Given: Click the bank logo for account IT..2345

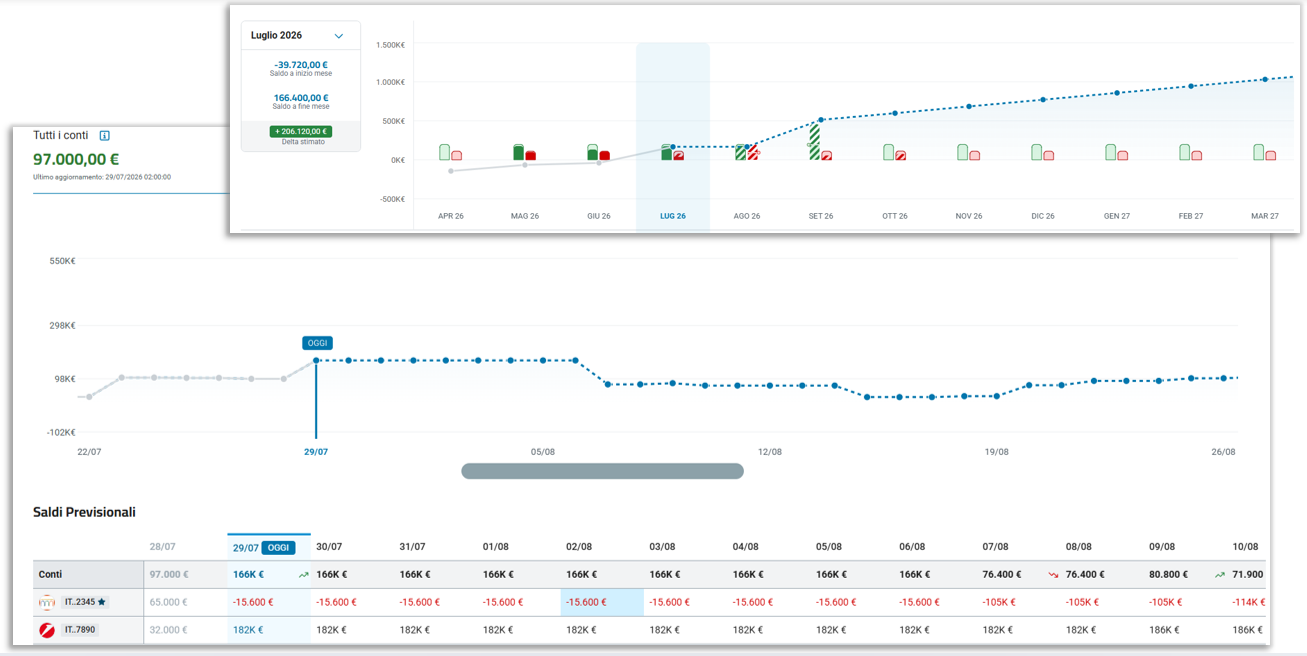Looking at the screenshot, I should click(x=47, y=602).
